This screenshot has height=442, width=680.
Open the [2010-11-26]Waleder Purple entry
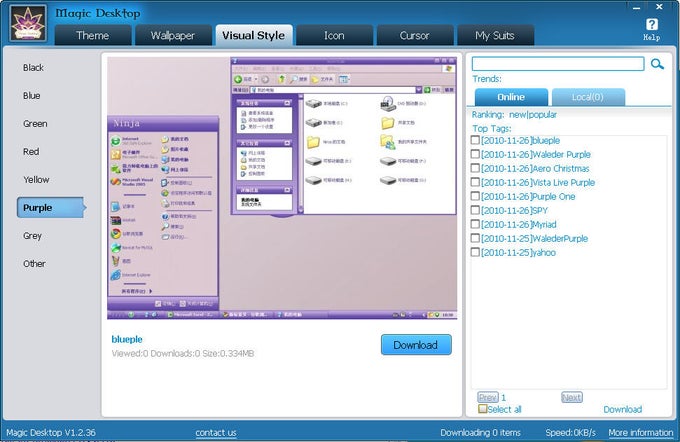[x=536, y=154]
